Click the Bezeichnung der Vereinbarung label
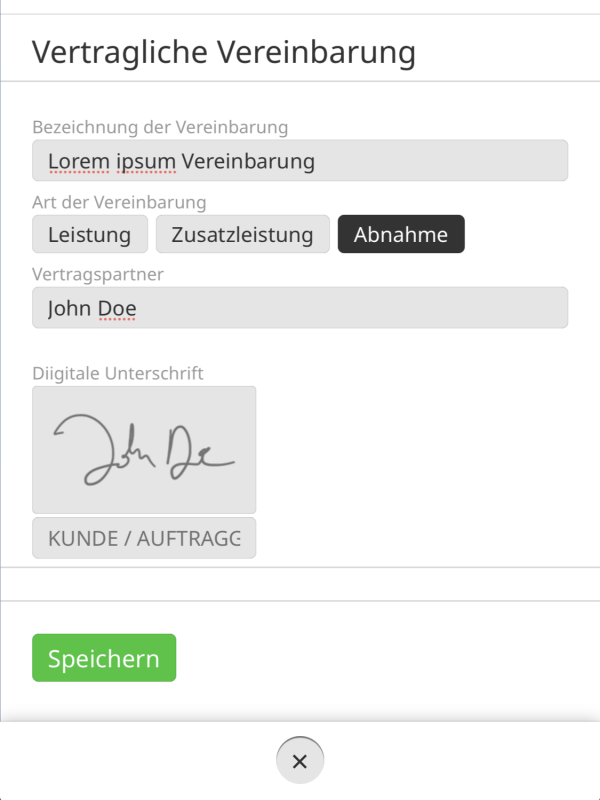Image resolution: width=600 pixels, height=800 pixels. [x=160, y=128]
